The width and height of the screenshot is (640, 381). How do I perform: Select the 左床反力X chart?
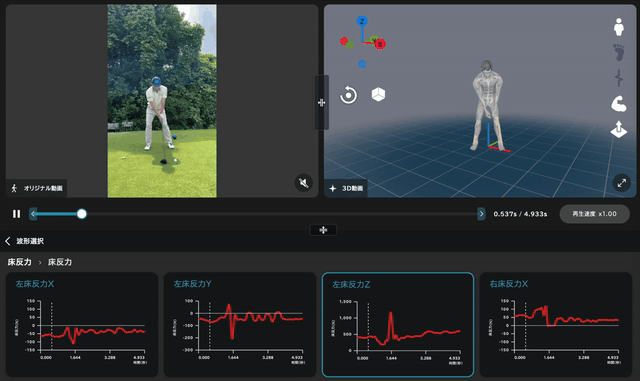pos(82,325)
